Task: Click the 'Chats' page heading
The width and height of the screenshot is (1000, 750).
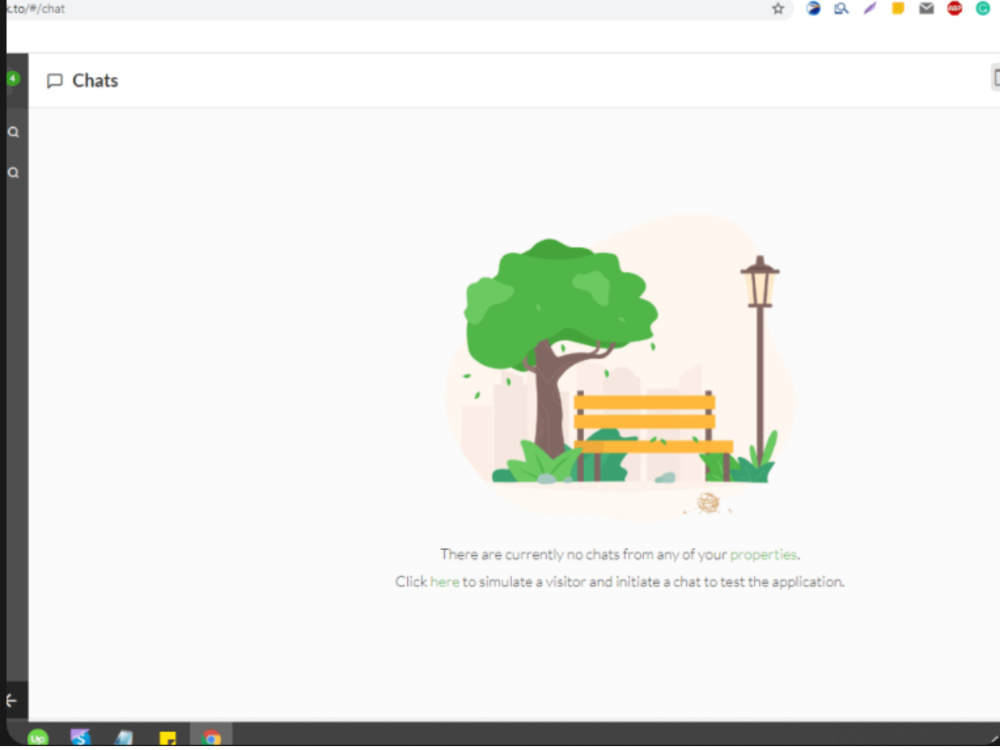Action: (95, 80)
